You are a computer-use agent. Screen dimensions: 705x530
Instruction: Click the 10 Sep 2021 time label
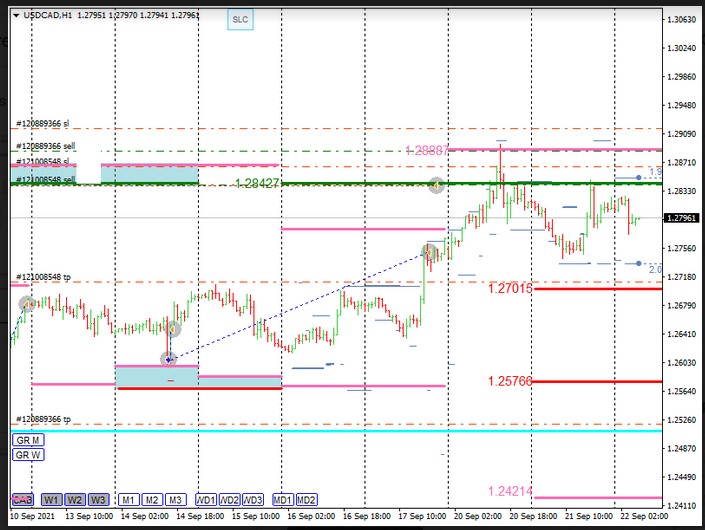(x=32, y=516)
